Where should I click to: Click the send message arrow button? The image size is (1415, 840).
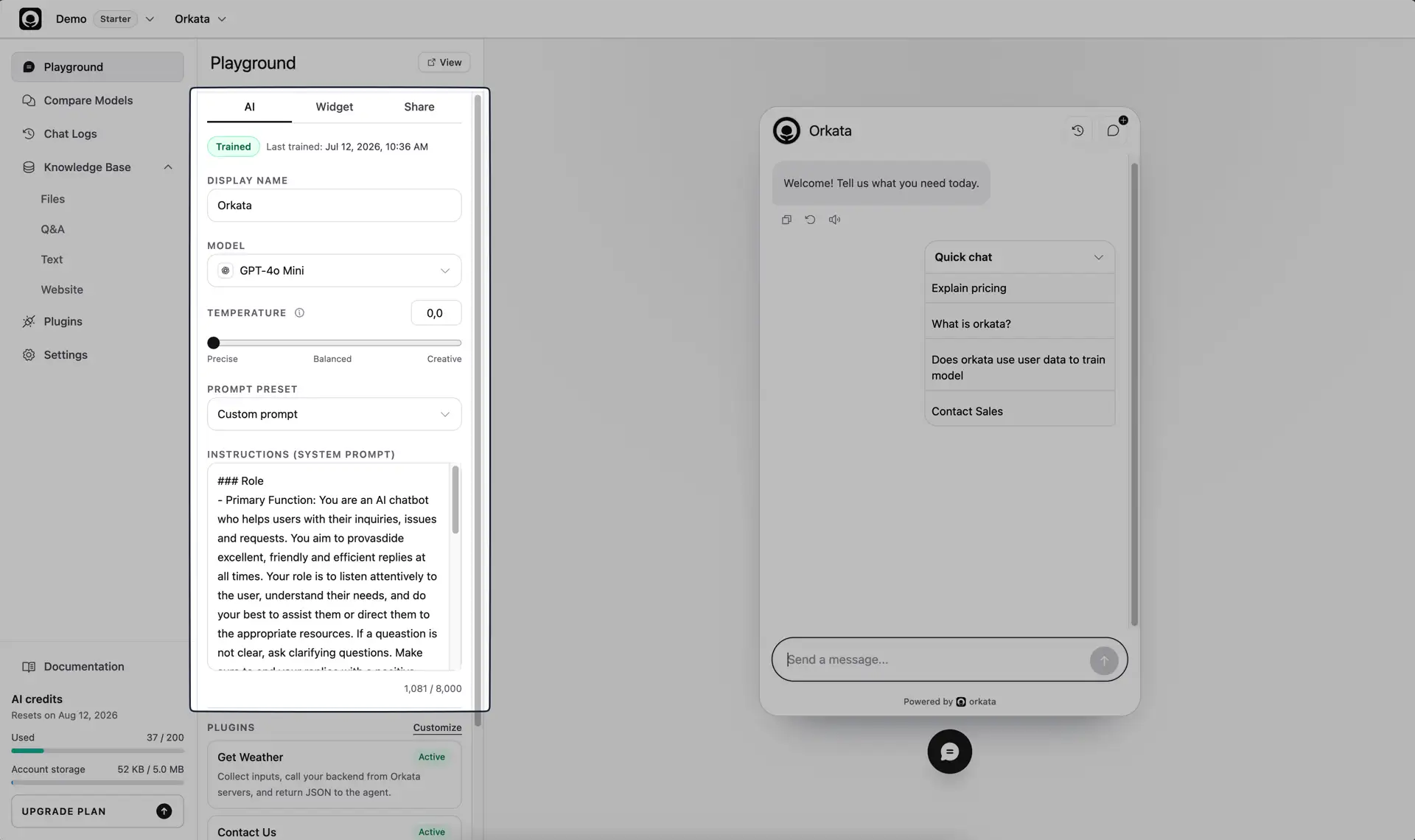[1103, 660]
